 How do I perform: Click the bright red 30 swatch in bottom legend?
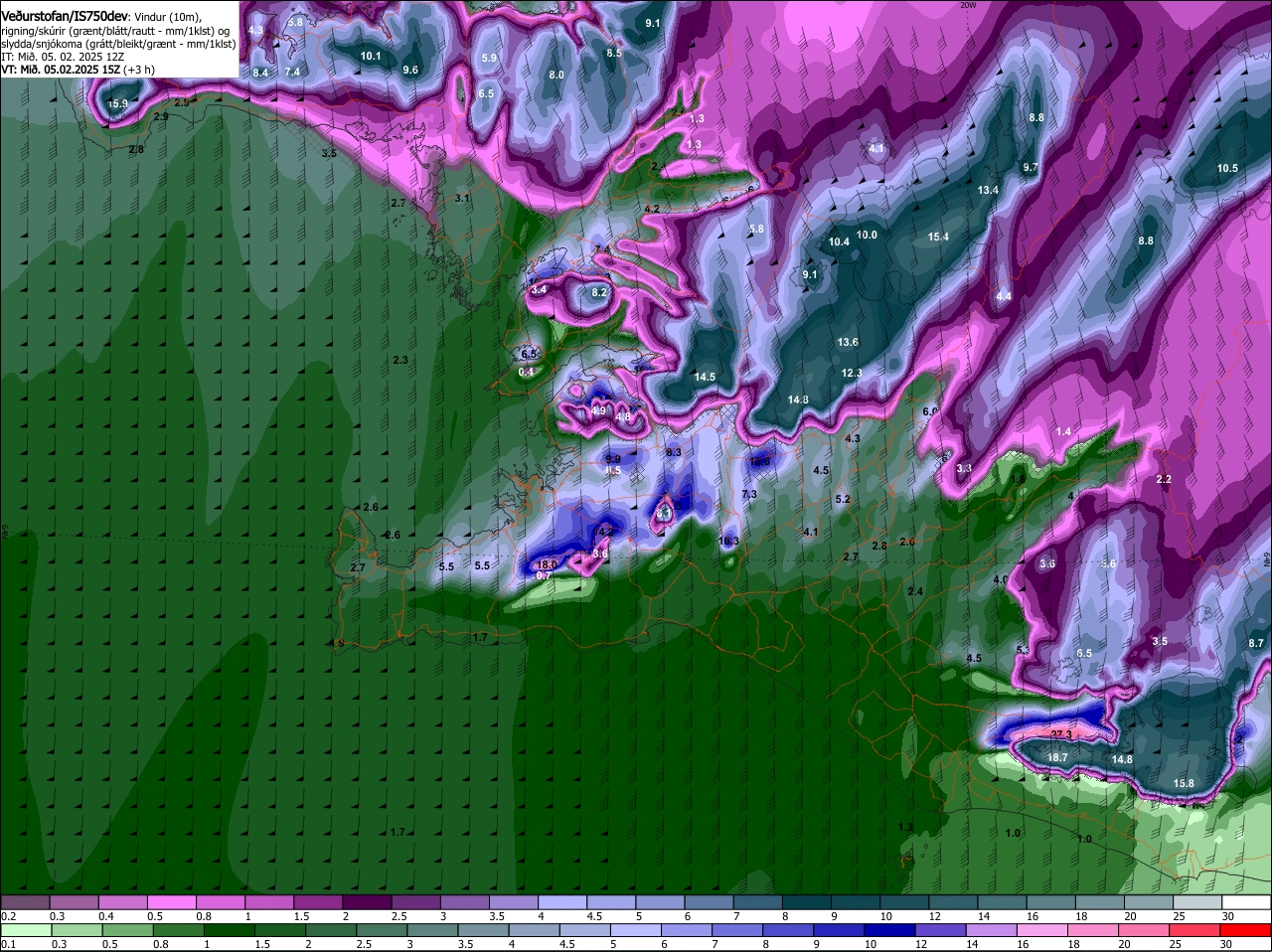click(1246, 930)
